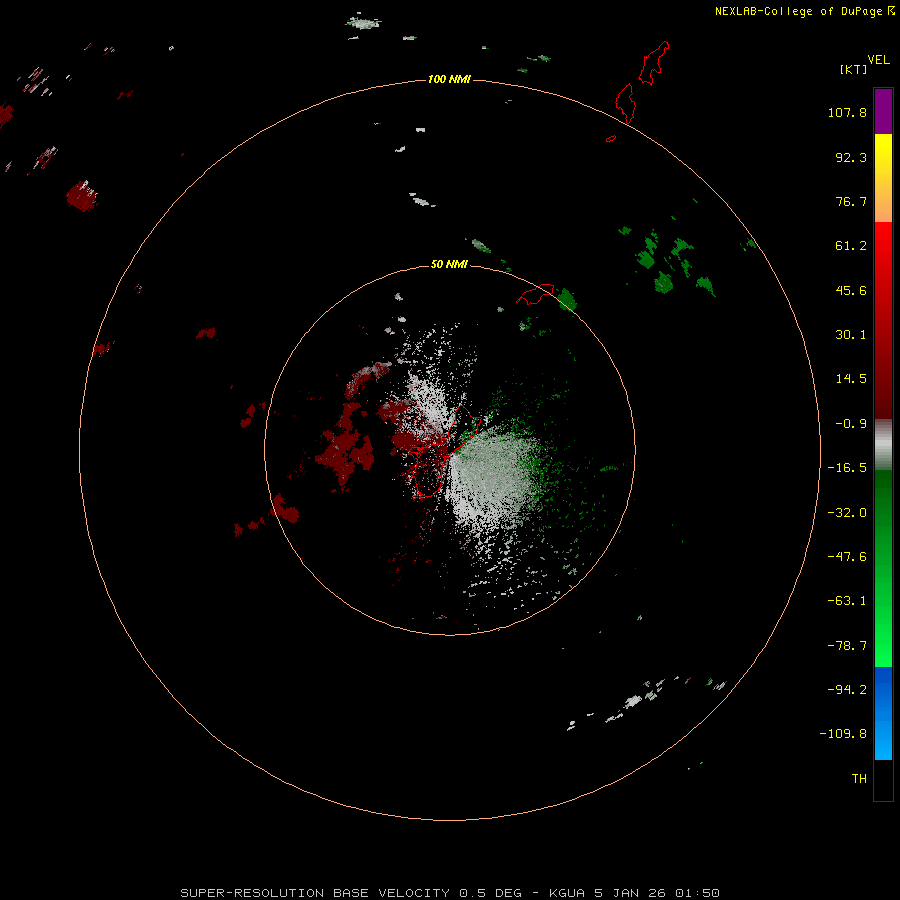Click the 14.5 velocity scale value
This screenshot has width=900, height=900.
[x=851, y=379]
